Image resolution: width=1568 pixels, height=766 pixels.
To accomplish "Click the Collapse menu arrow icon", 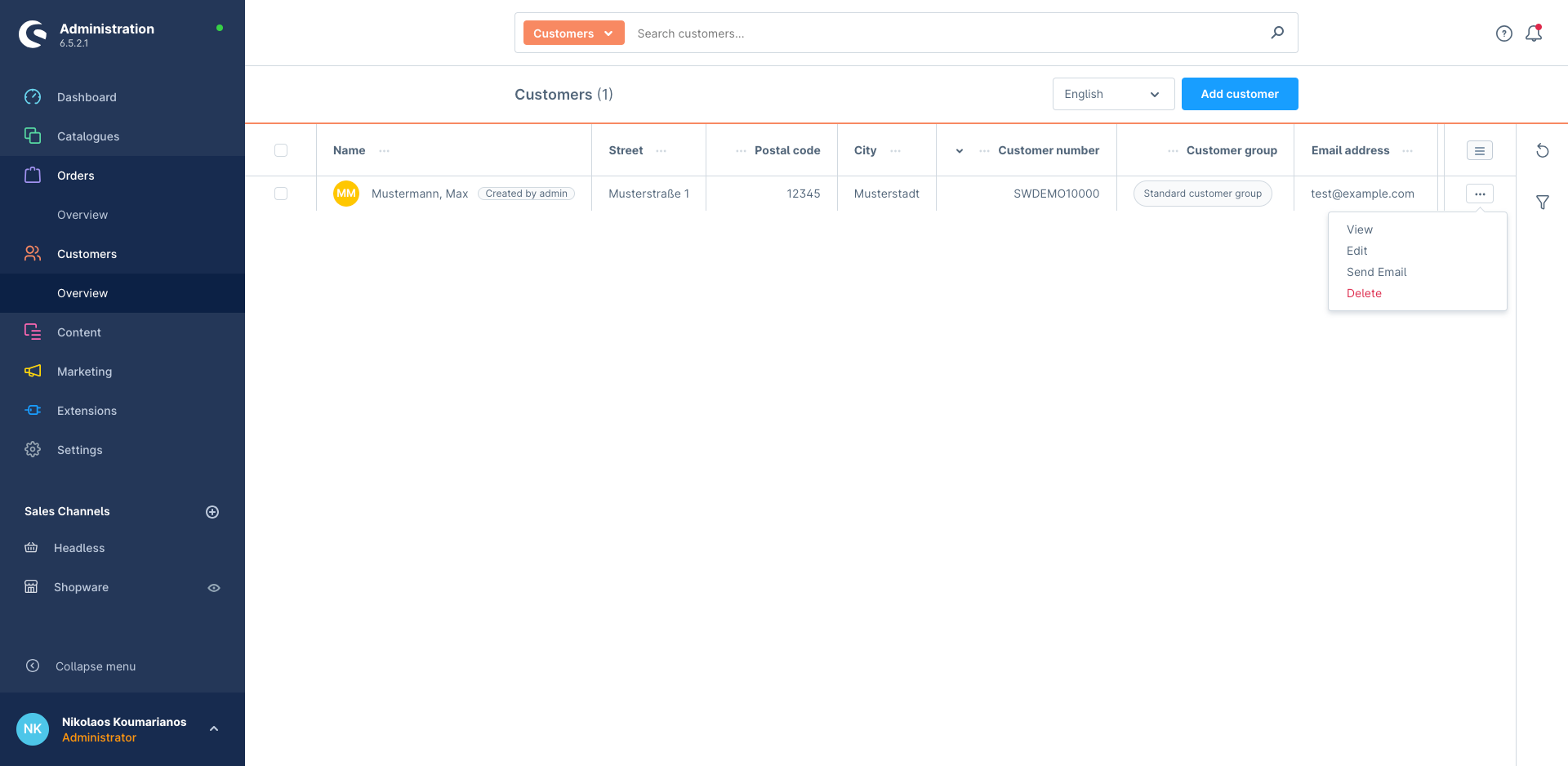I will tap(33, 666).
